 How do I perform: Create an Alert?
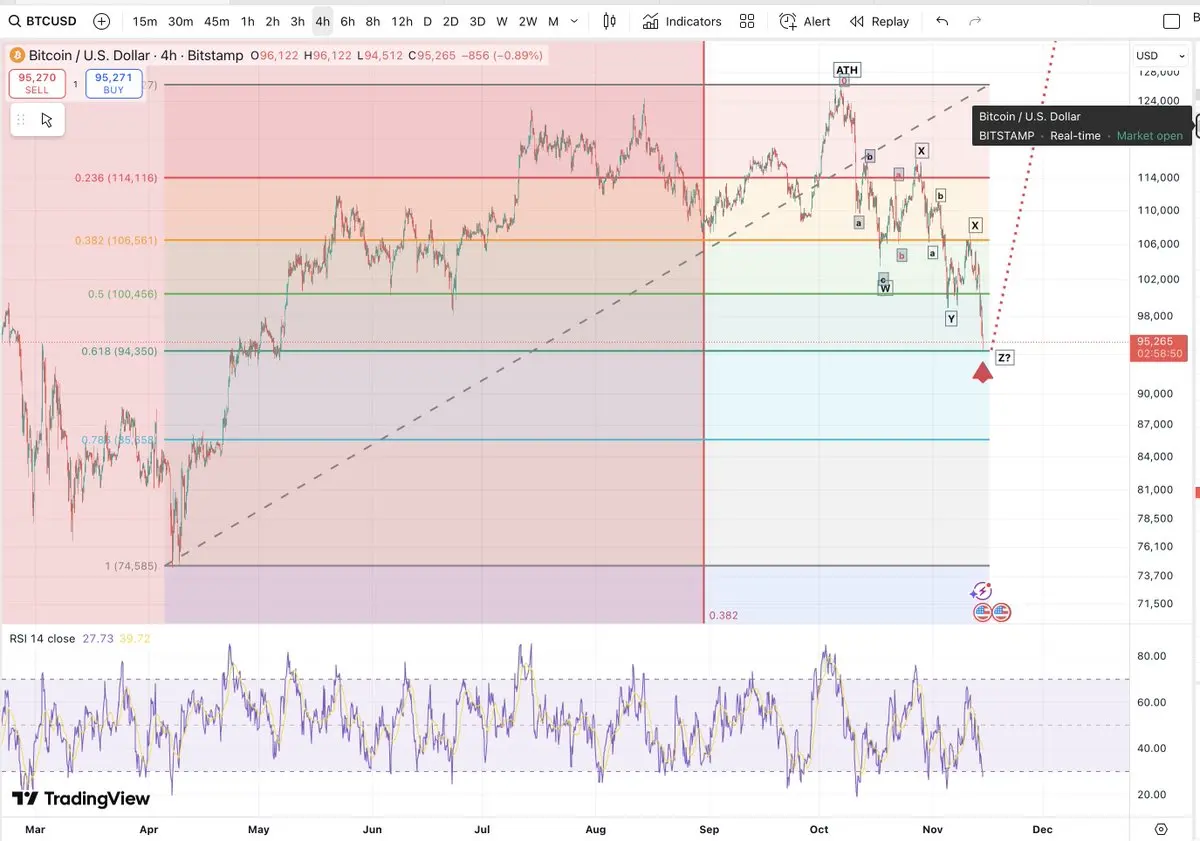pyautogui.click(x=805, y=21)
